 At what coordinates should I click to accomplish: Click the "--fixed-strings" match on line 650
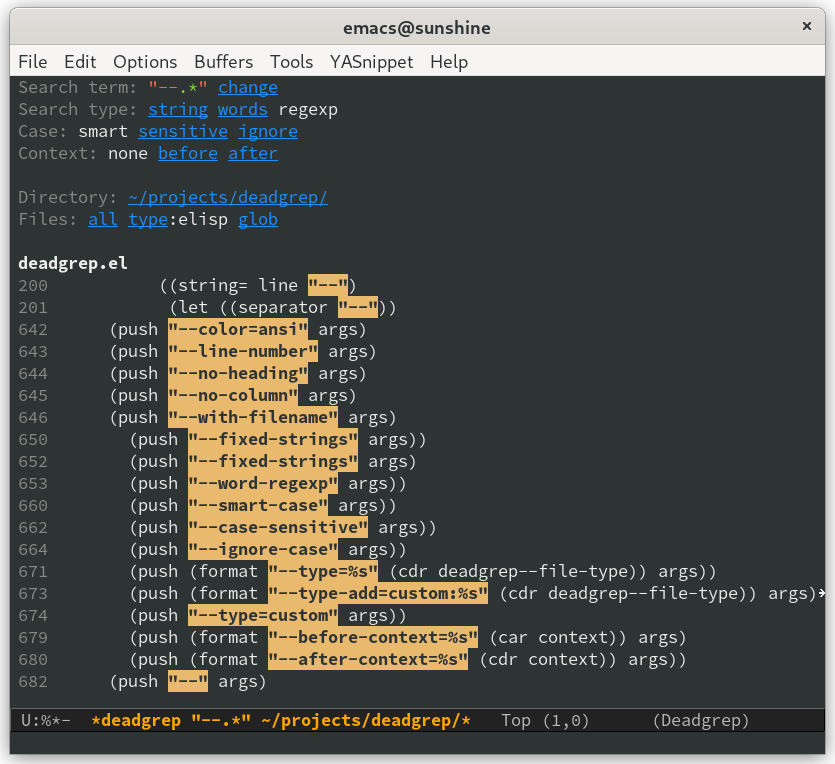coord(273,439)
